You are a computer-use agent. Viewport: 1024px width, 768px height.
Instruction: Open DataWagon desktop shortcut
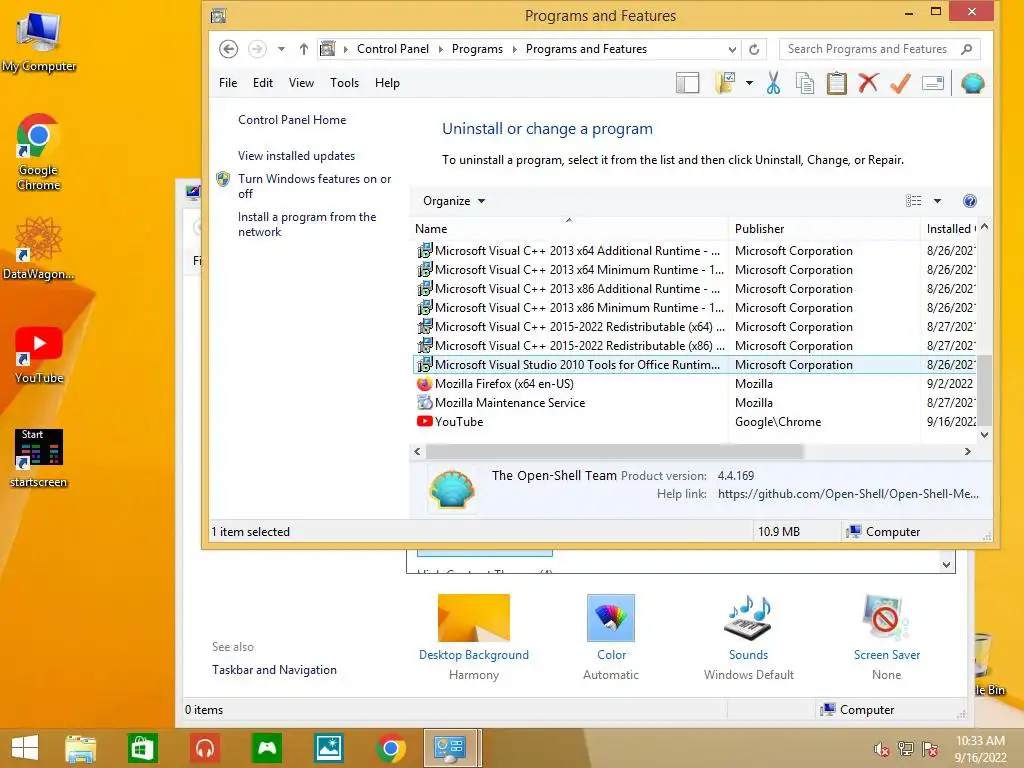39,249
